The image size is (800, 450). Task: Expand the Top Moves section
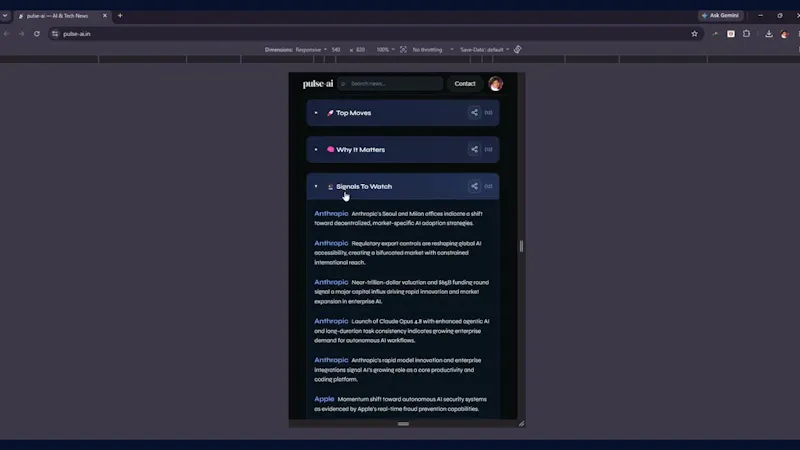[x=316, y=113]
